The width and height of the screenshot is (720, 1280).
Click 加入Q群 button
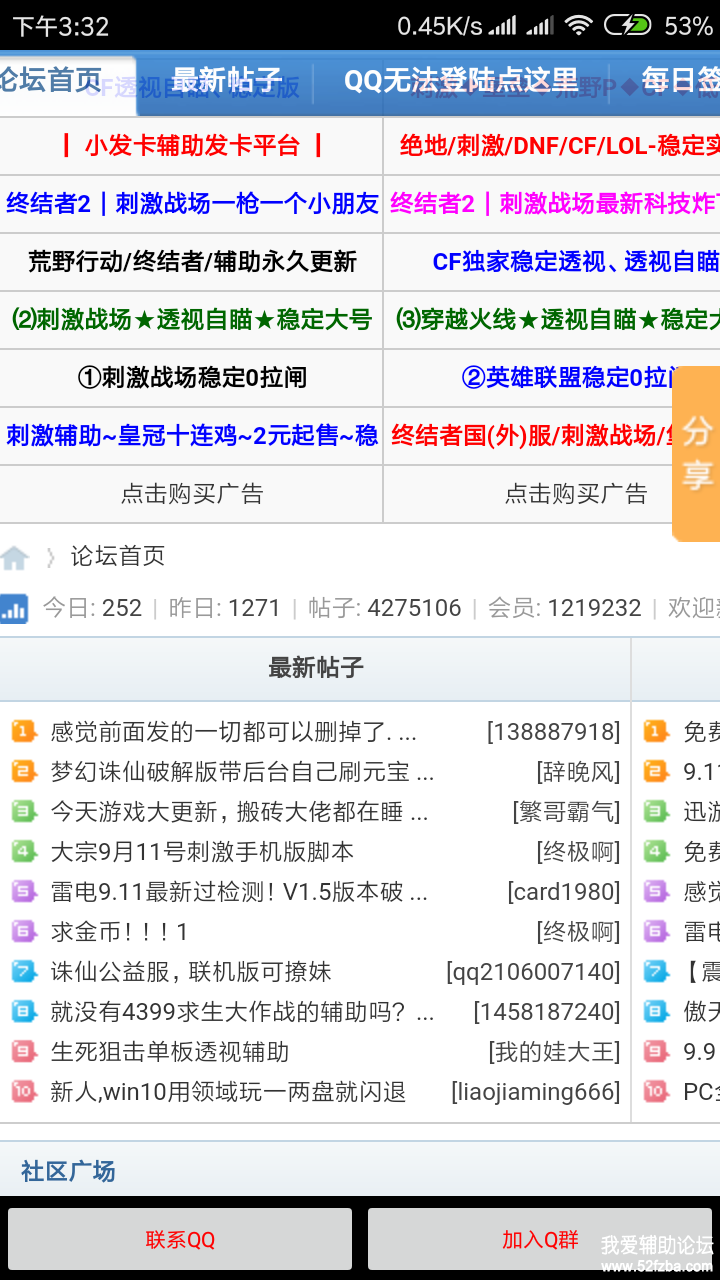(x=540, y=1240)
